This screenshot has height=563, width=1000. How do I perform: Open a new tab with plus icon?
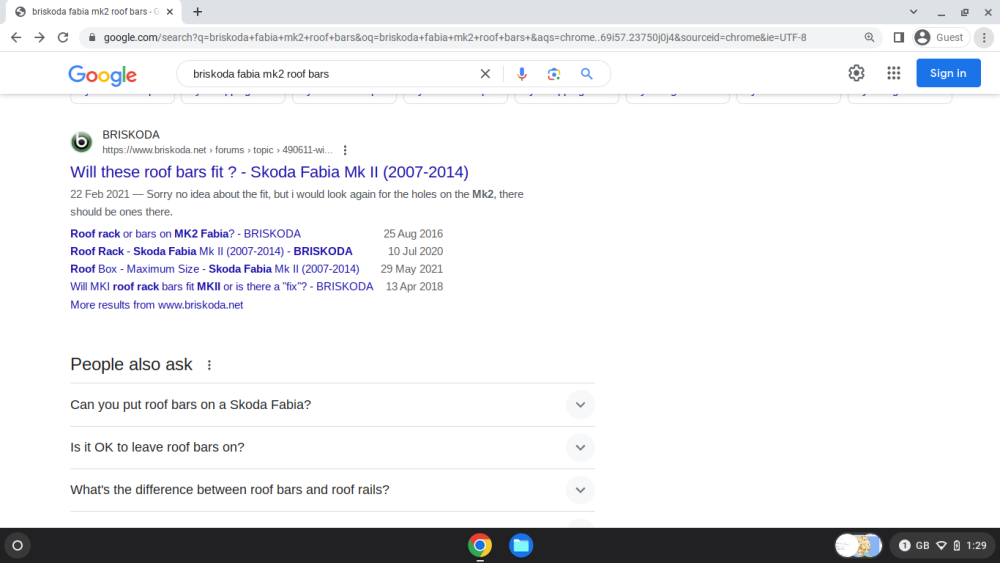[198, 11]
